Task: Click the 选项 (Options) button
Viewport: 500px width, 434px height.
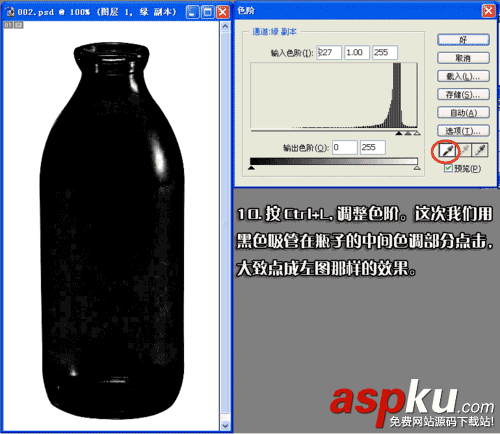Action: (463, 131)
